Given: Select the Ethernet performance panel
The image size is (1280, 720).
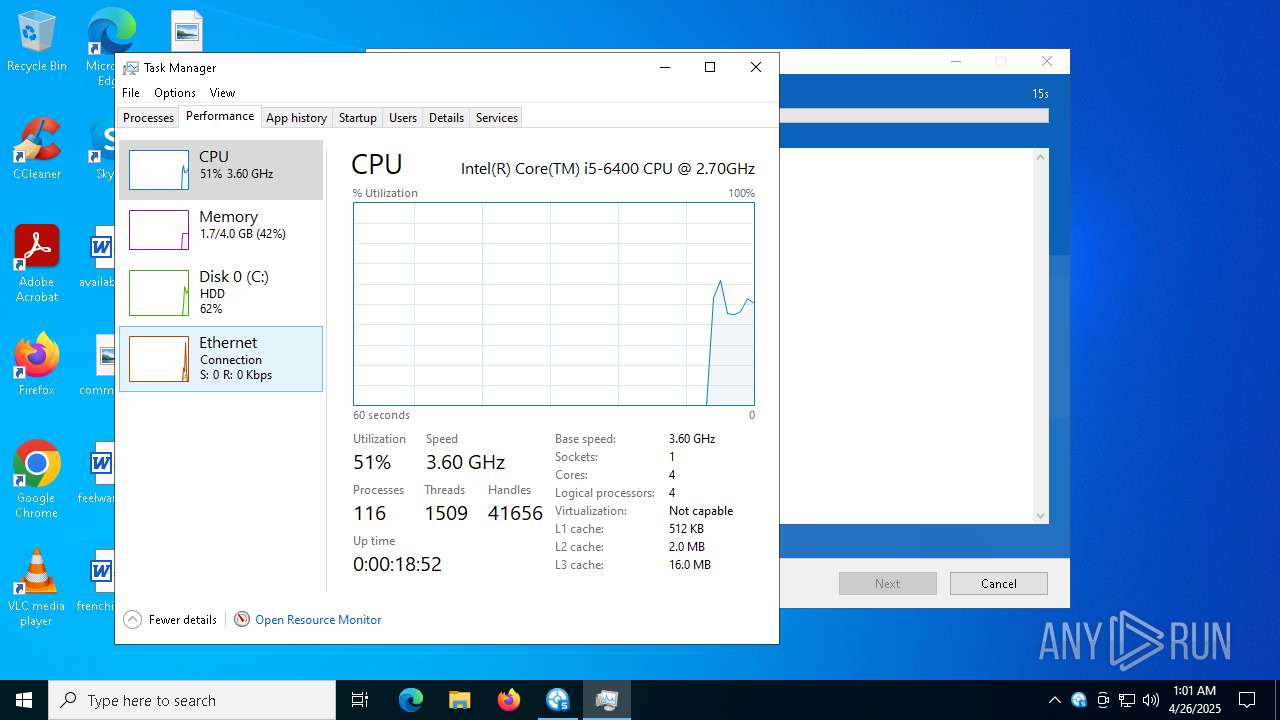Looking at the screenshot, I should click(x=221, y=358).
